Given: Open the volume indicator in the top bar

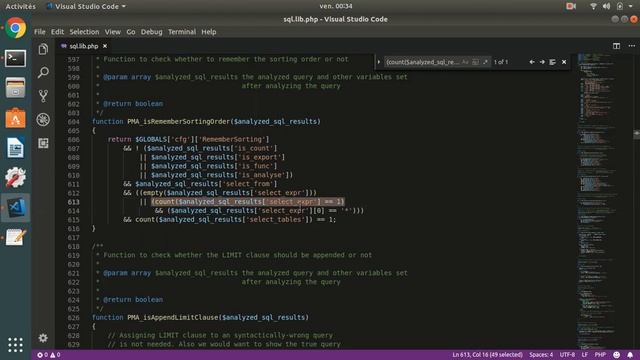Looking at the screenshot, I should pos(607,6).
